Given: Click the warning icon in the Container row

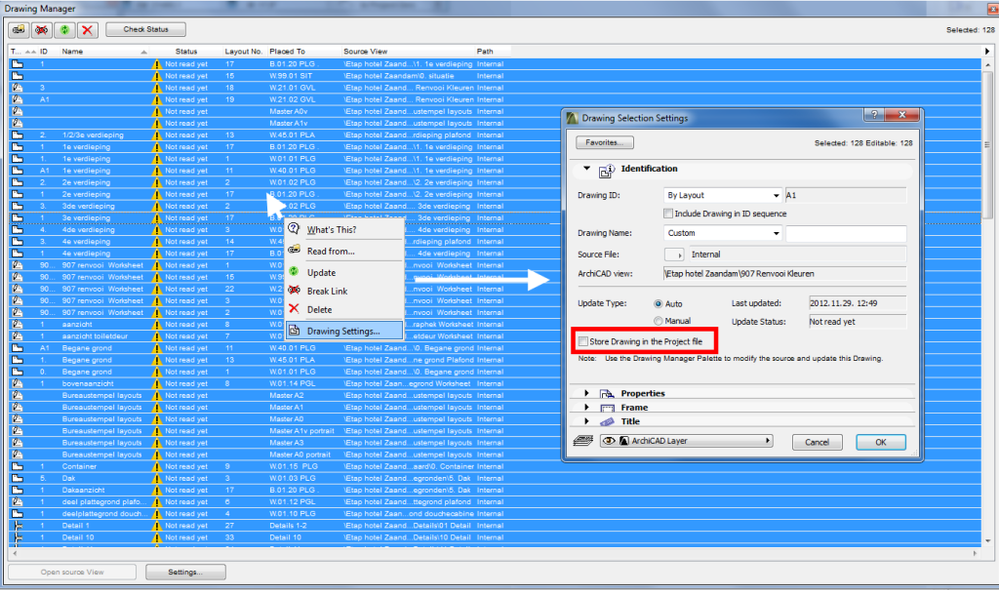Looking at the screenshot, I should coord(157,466).
